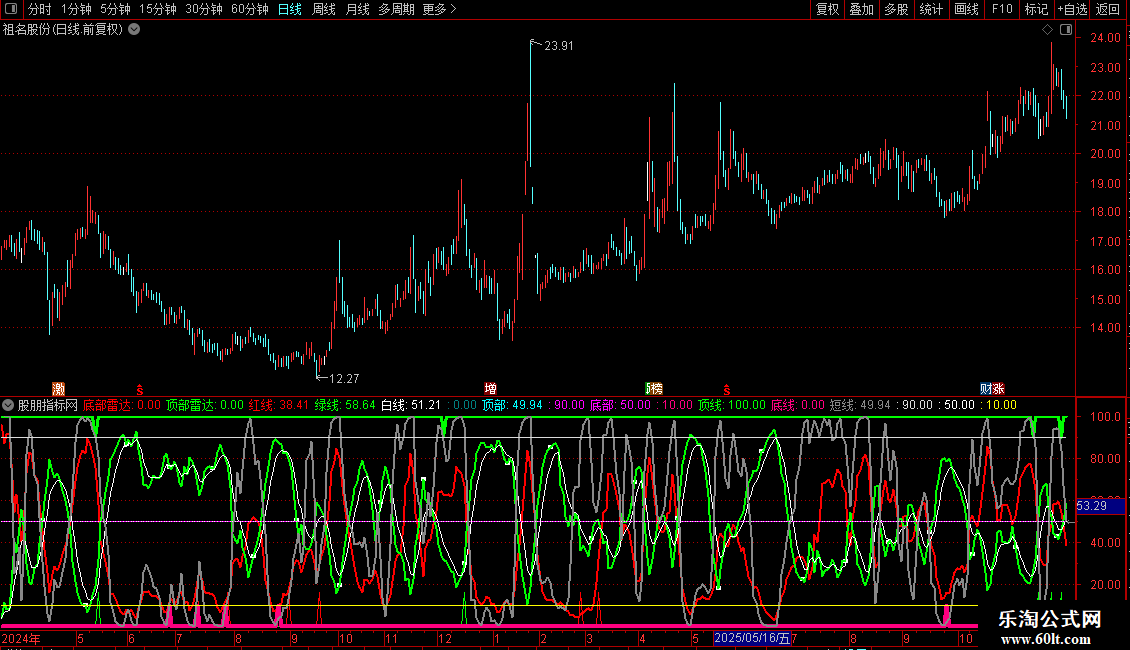
Task: Open the 股朋指标网 indicator dropdown arrow
Action: [9, 405]
